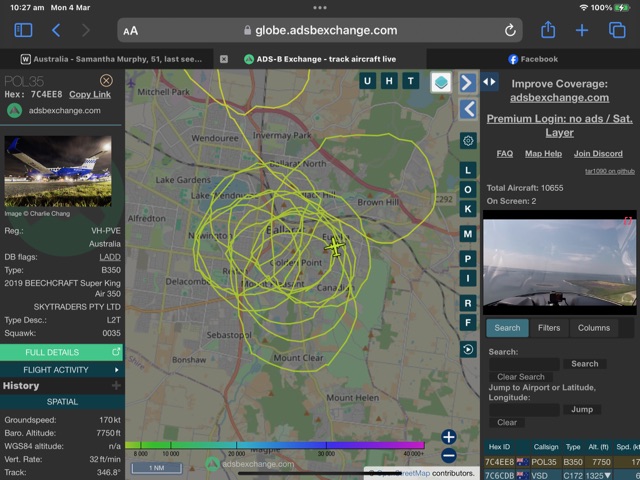Open map settings gear

467,141
